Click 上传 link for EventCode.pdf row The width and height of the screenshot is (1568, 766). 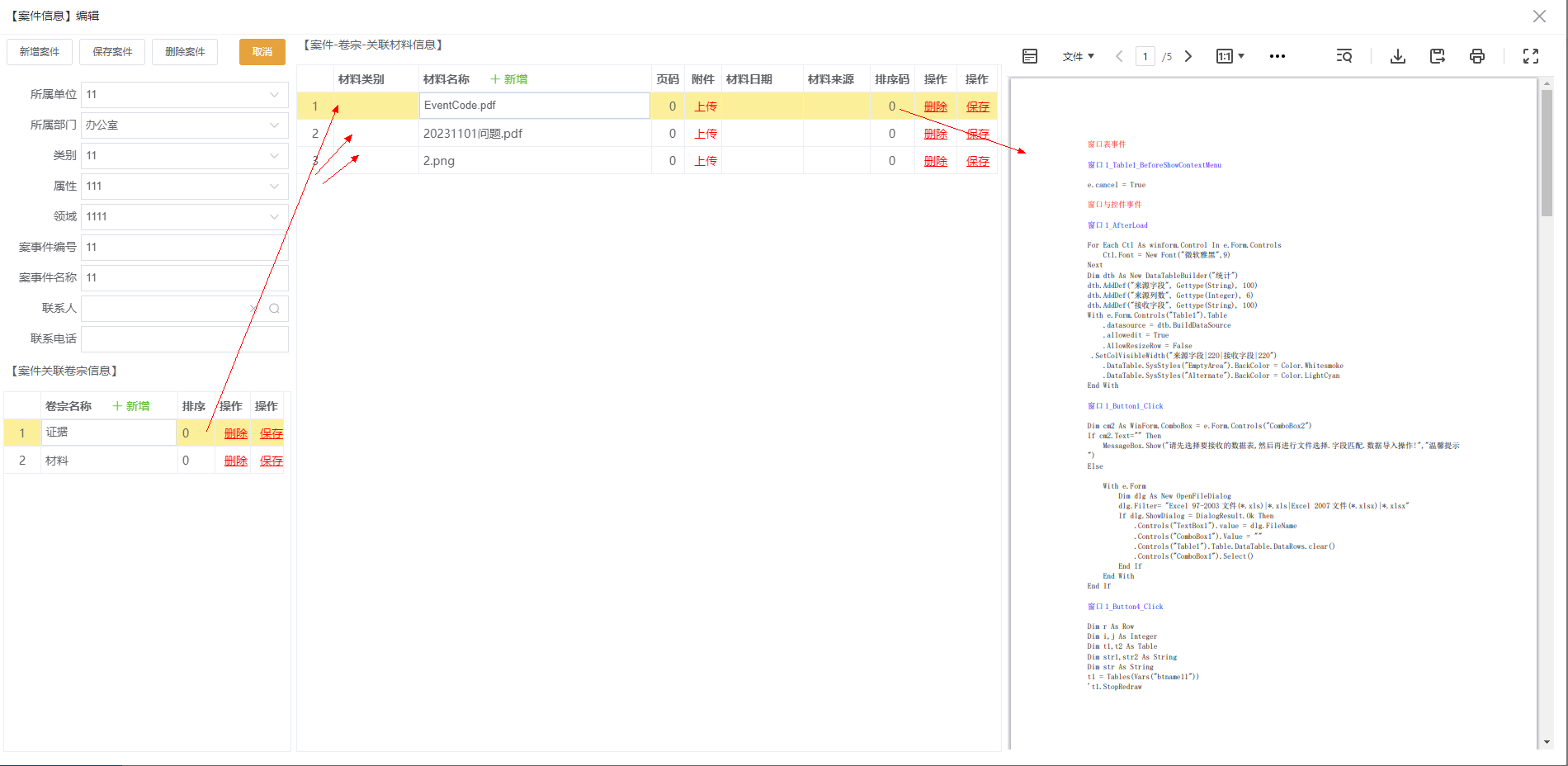706,106
